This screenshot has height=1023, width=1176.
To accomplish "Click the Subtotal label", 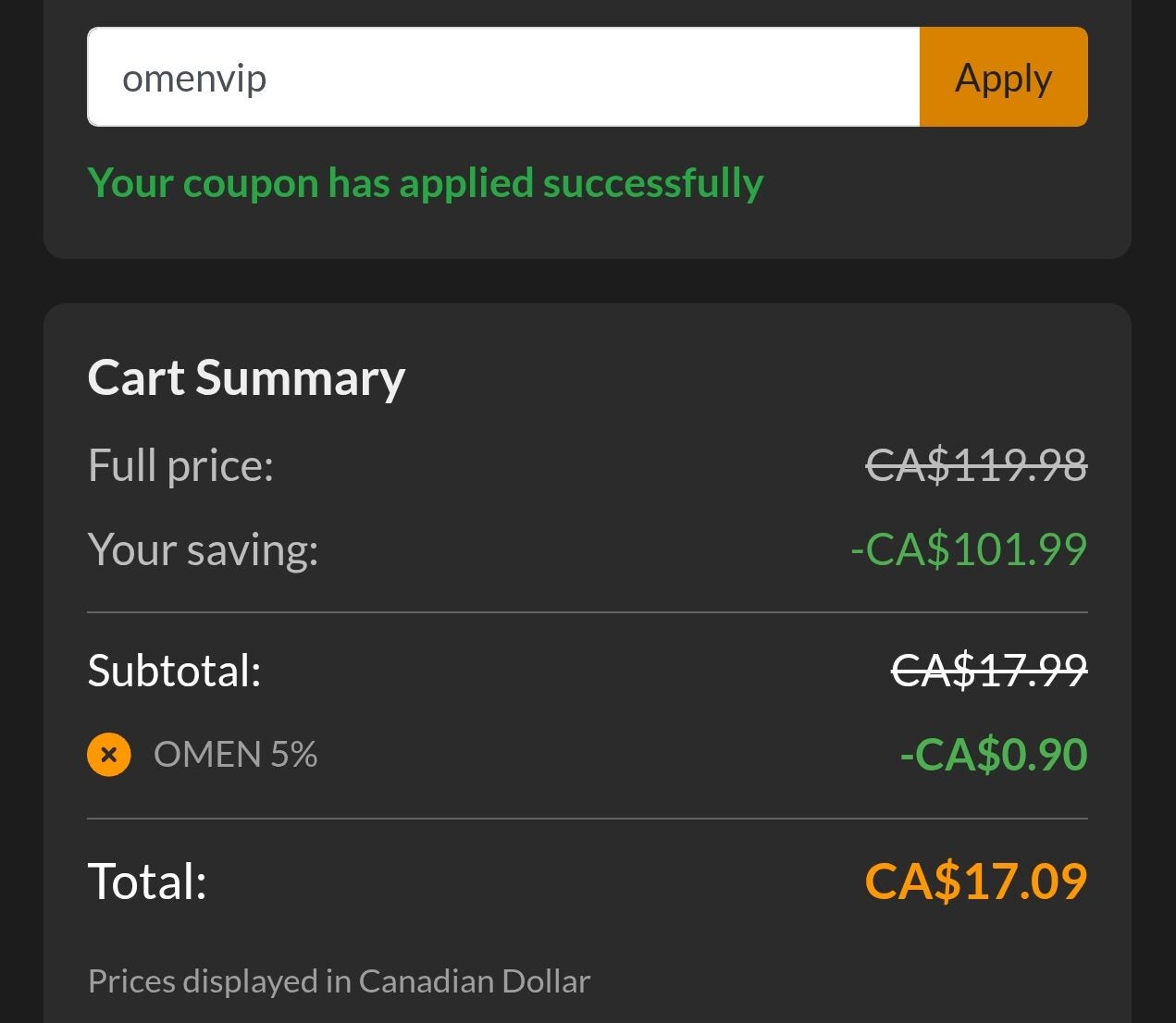I will pos(174,671).
